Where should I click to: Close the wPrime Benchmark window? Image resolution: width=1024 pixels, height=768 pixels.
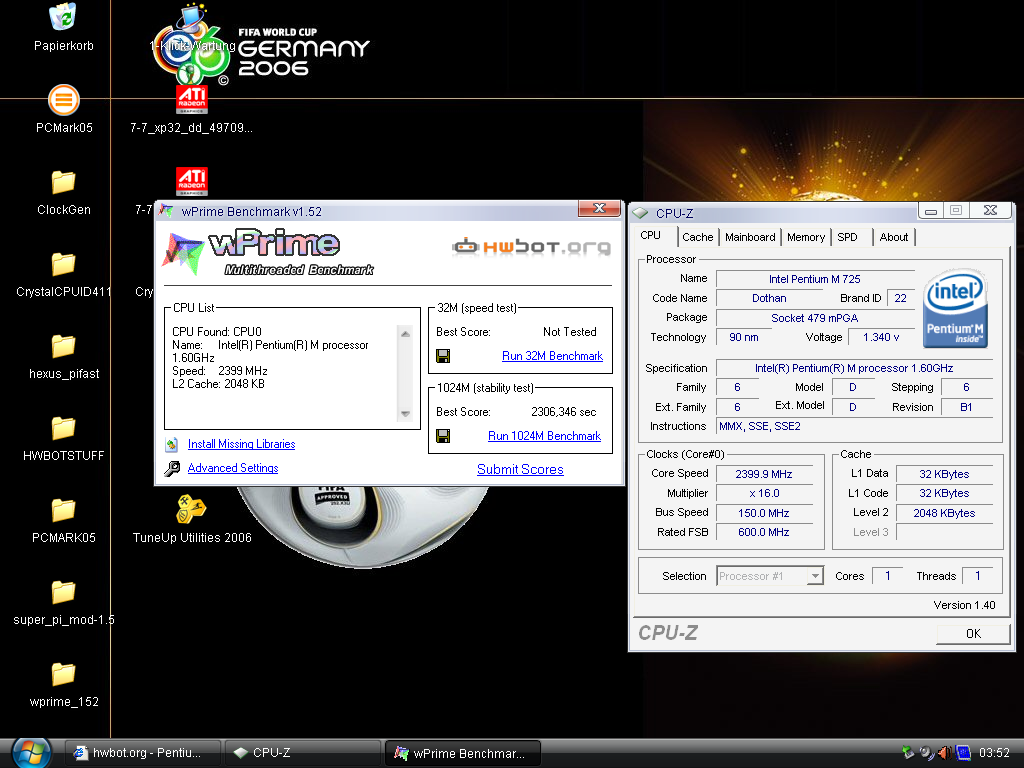[600, 208]
